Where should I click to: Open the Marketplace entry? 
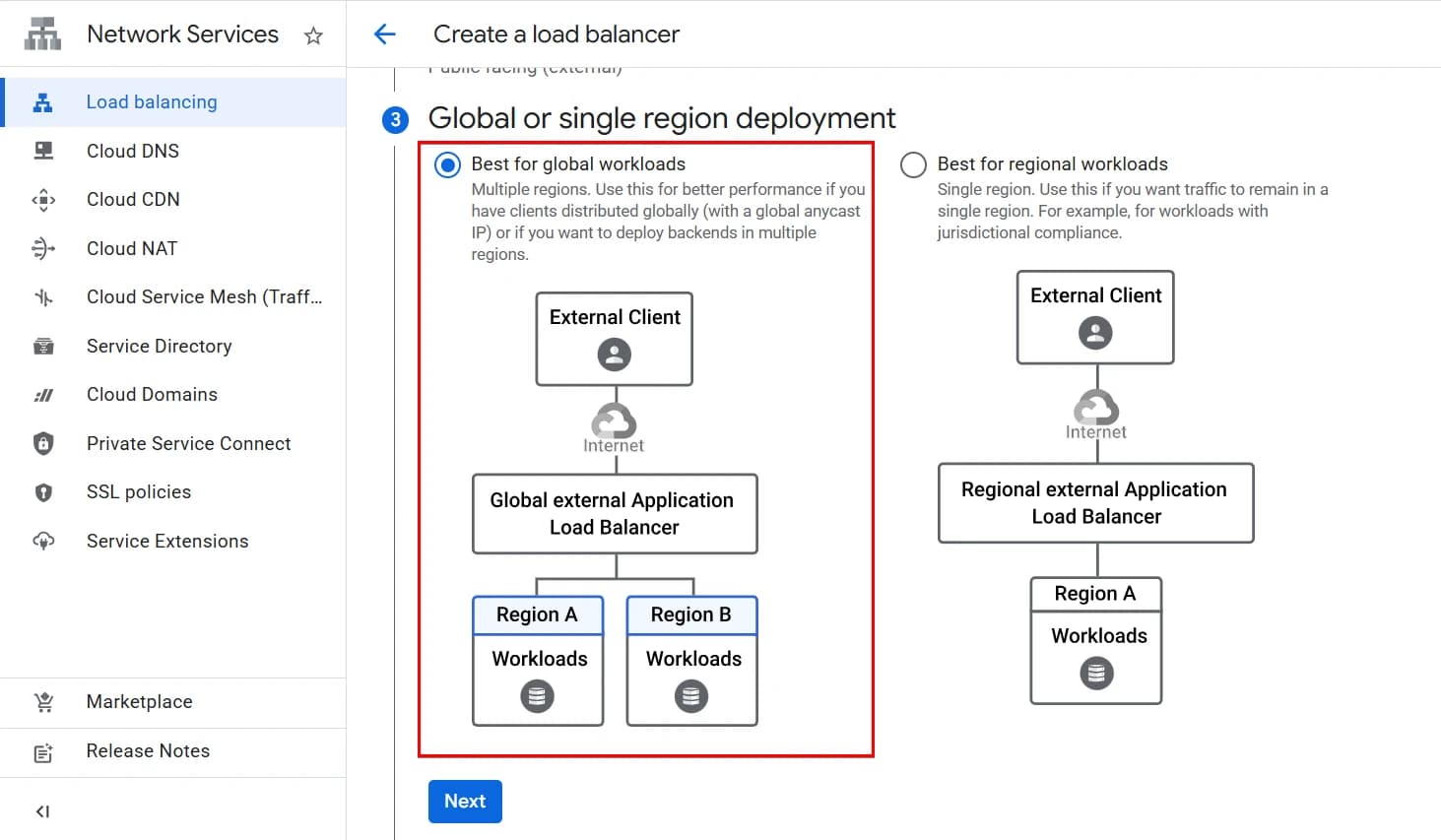139,701
